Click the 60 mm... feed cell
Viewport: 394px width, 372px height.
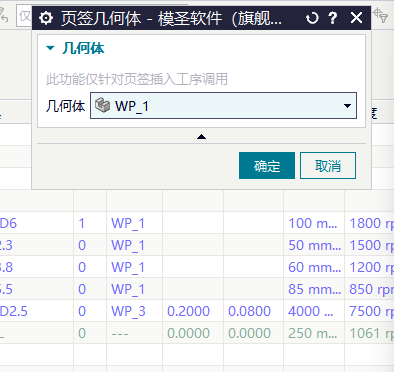tap(314, 267)
